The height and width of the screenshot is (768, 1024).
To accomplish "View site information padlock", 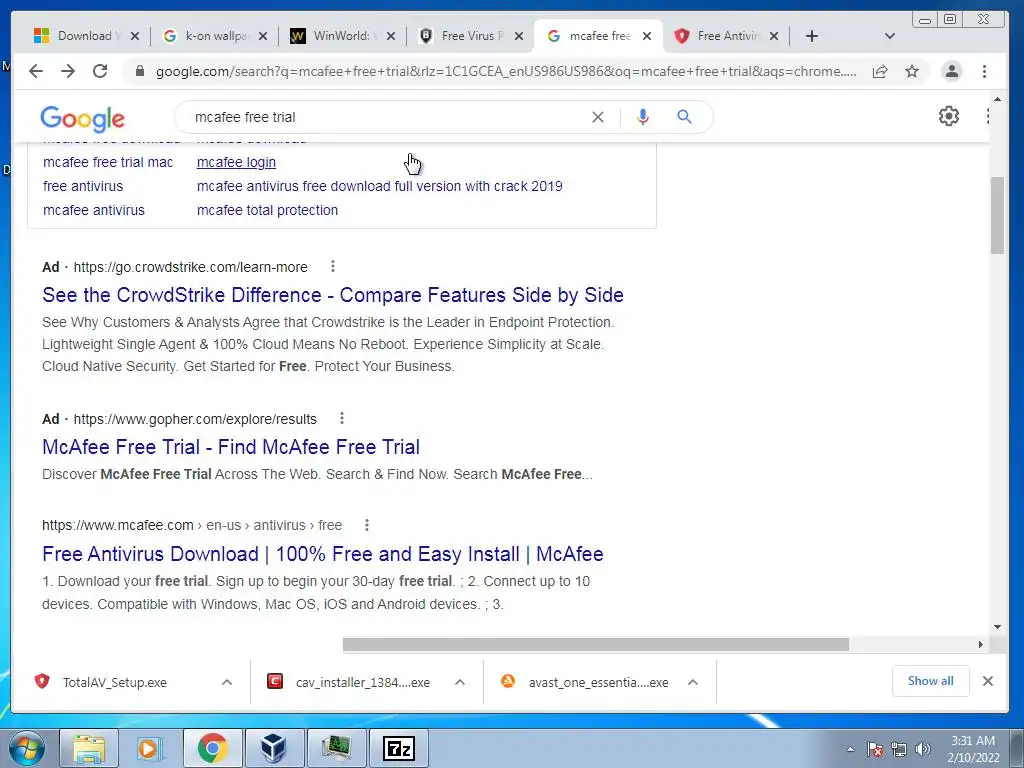I will (x=139, y=71).
